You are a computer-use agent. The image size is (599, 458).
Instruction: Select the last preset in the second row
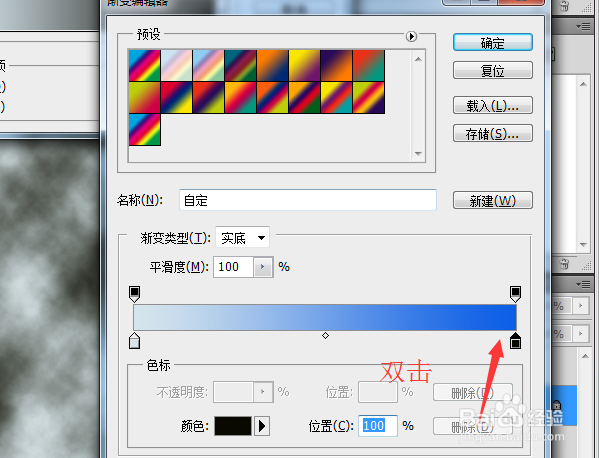(369, 97)
